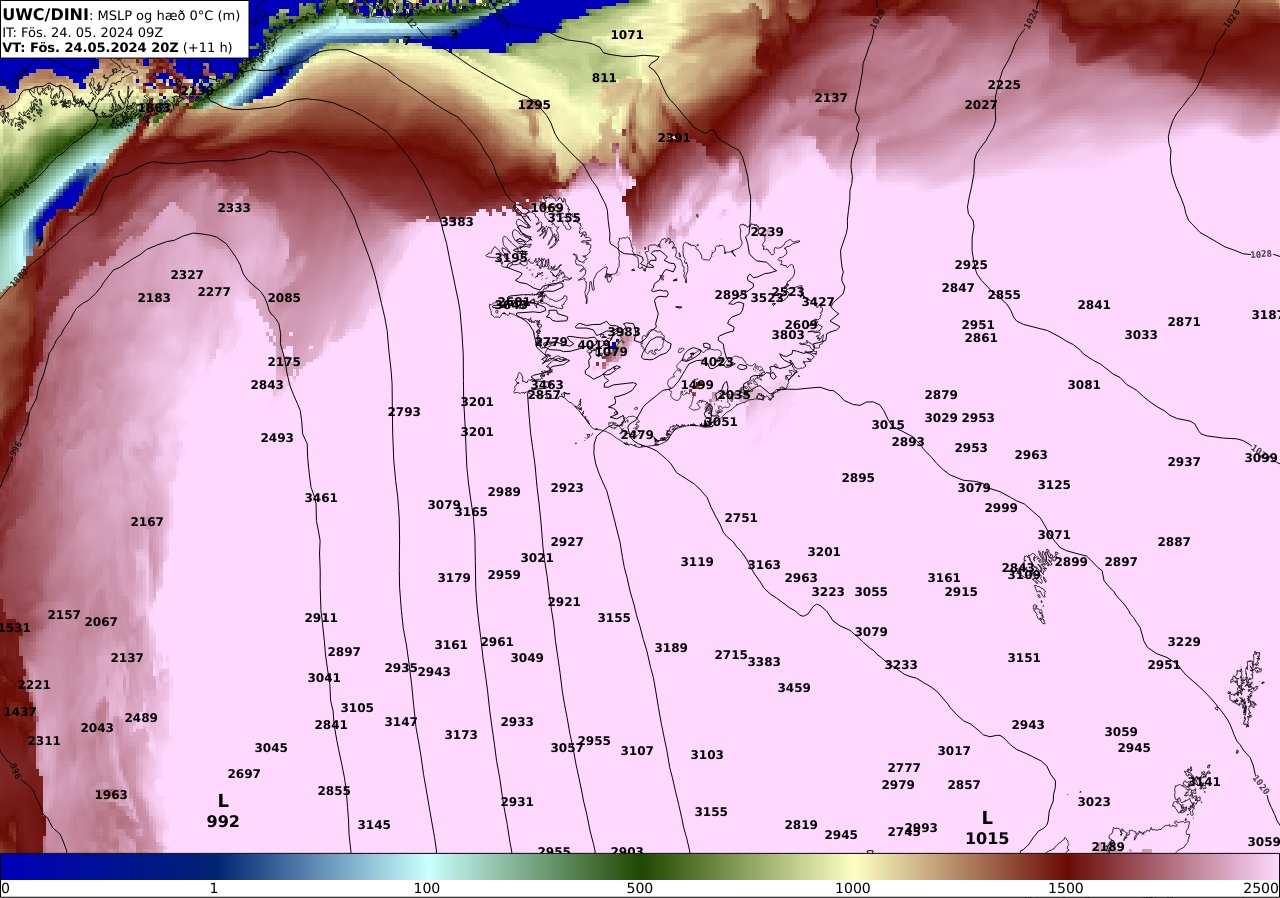This screenshot has width=1280, height=898.
Task: Pick the 2067 value
Action: pyautogui.click(x=101, y=622)
